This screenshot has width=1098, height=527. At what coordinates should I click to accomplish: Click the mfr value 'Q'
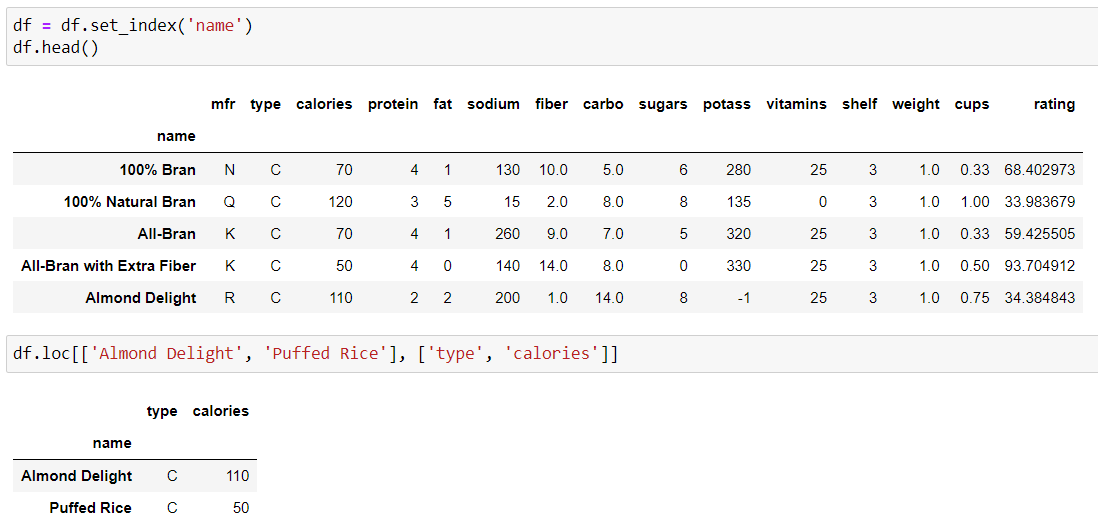(x=230, y=202)
